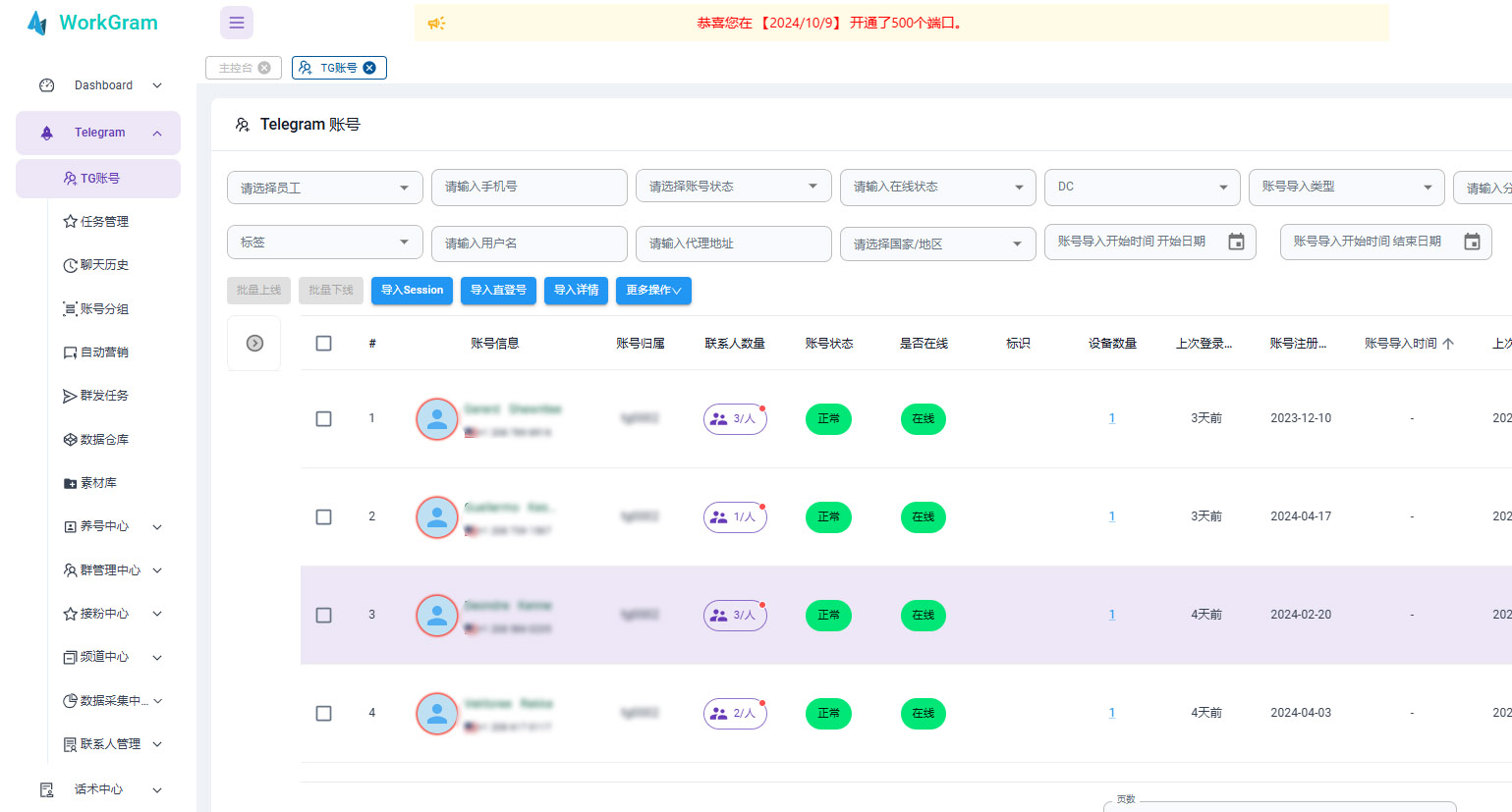
Task: Click the 批量下线 button
Action: [331, 291]
